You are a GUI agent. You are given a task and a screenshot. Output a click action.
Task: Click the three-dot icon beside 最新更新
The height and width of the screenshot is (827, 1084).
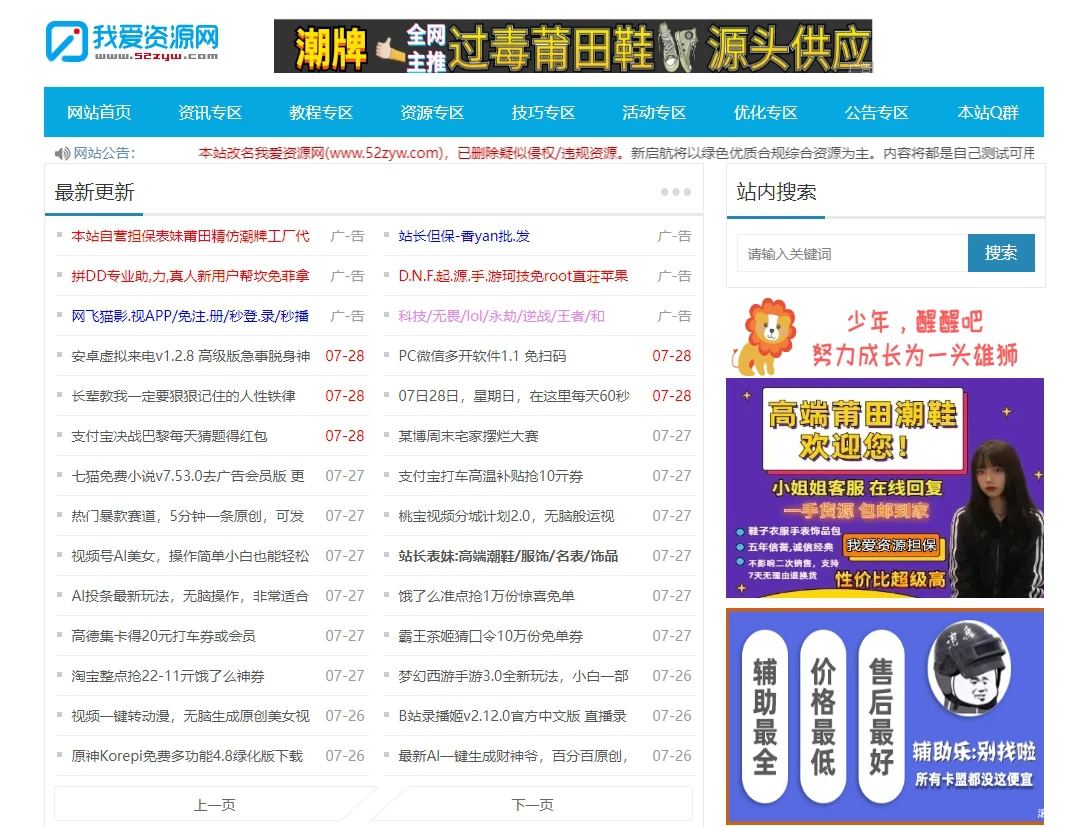675,191
